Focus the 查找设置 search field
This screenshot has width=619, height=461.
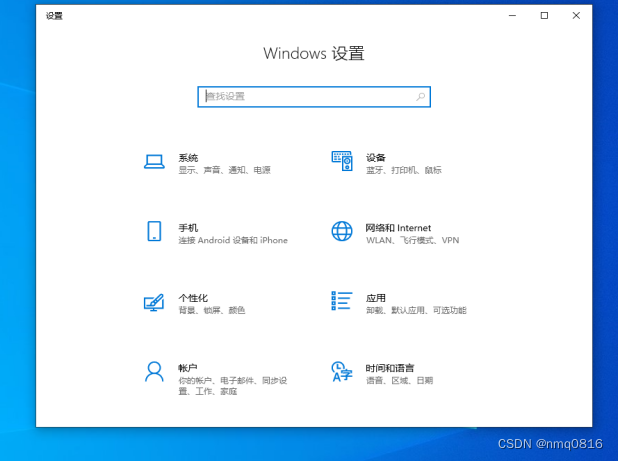[x=314, y=97]
